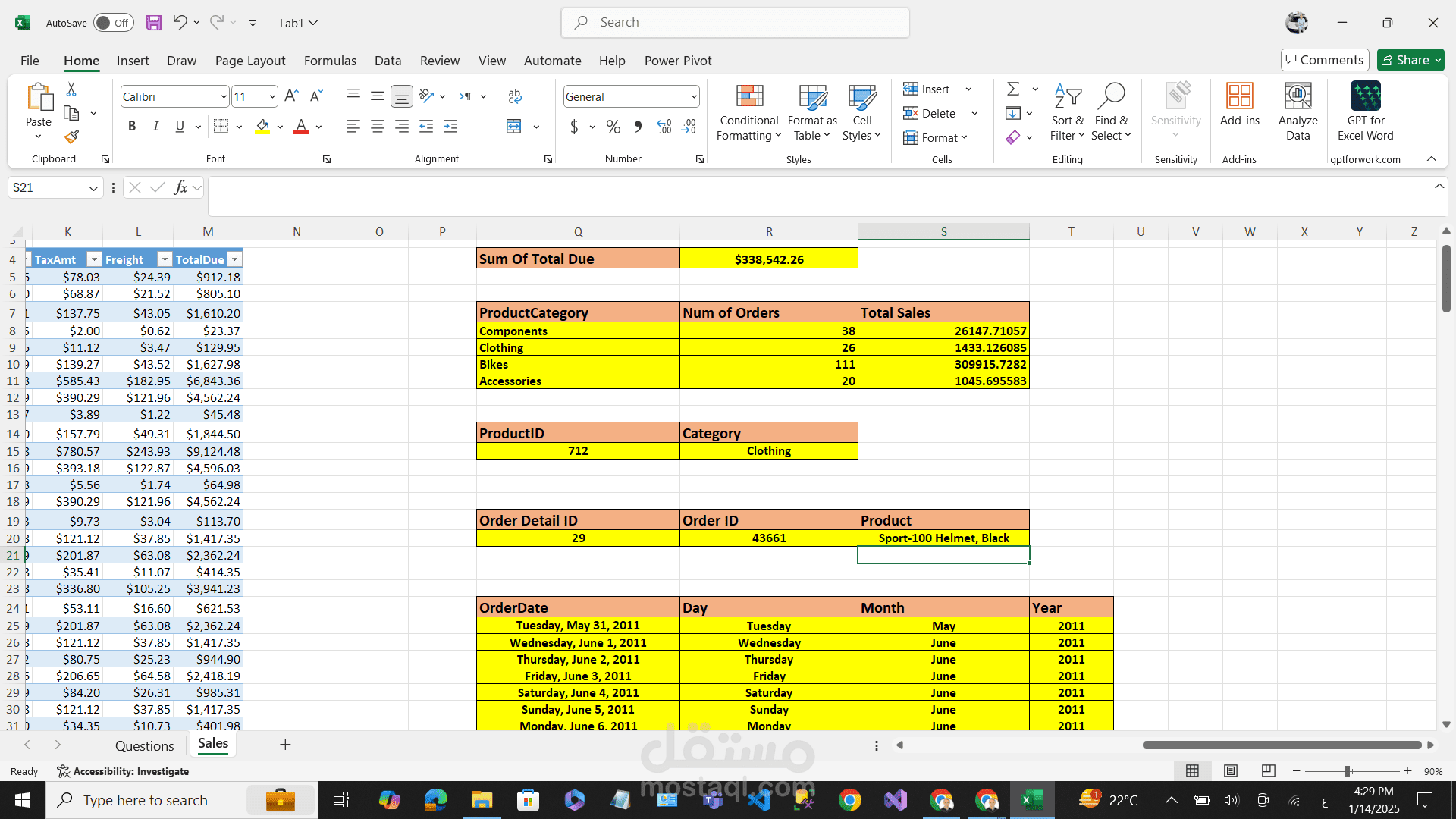The width and height of the screenshot is (1456, 819).
Task: Click the Undo arrow icon
Action: [x=180, y=22]
